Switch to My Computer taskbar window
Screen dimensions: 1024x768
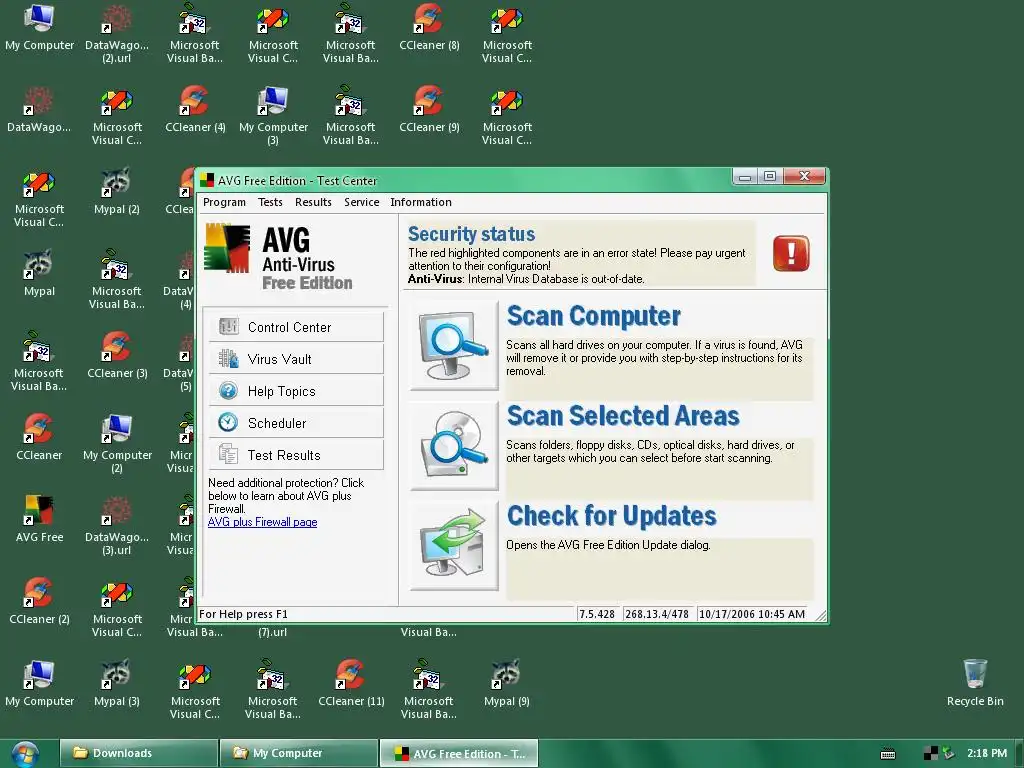click(299, 753)
